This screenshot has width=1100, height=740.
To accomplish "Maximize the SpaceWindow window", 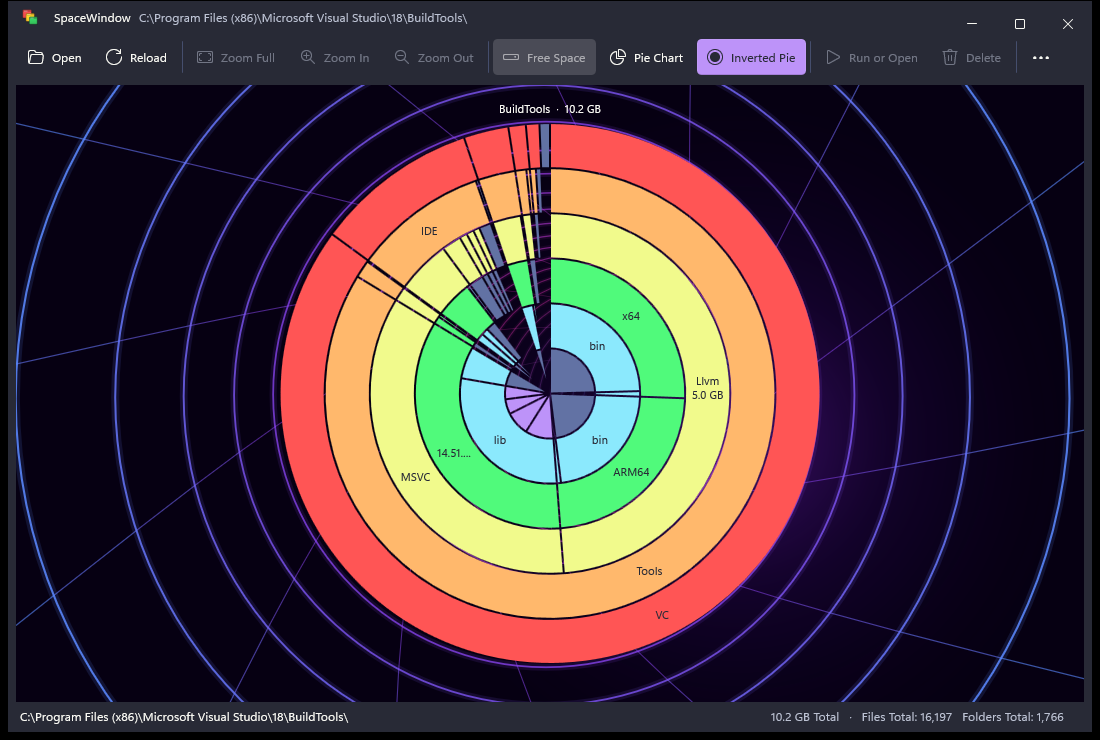I will click(x=1020, y=24).
